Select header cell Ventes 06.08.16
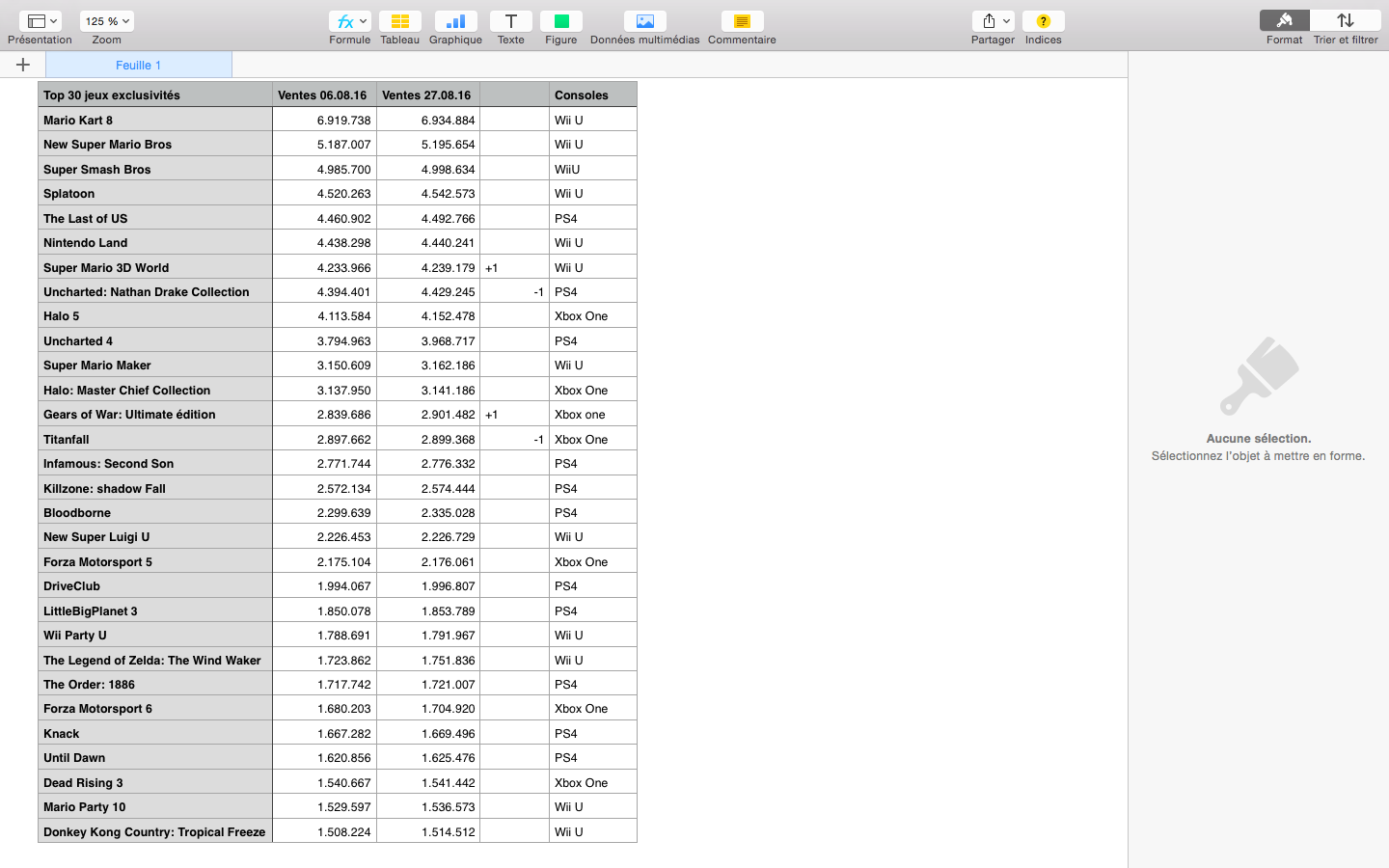 pos(324,95)
